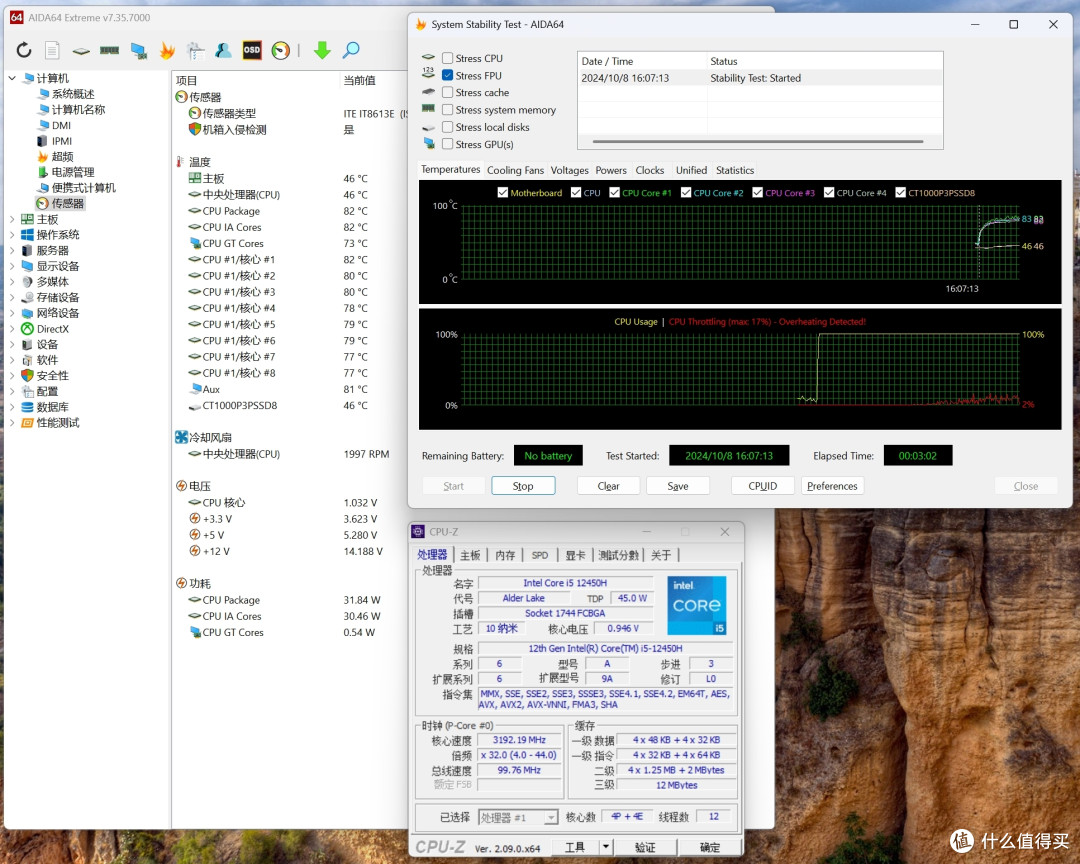
Task: Click the 机箱入侵检测 shield icon row
Action: coord(195,130)
